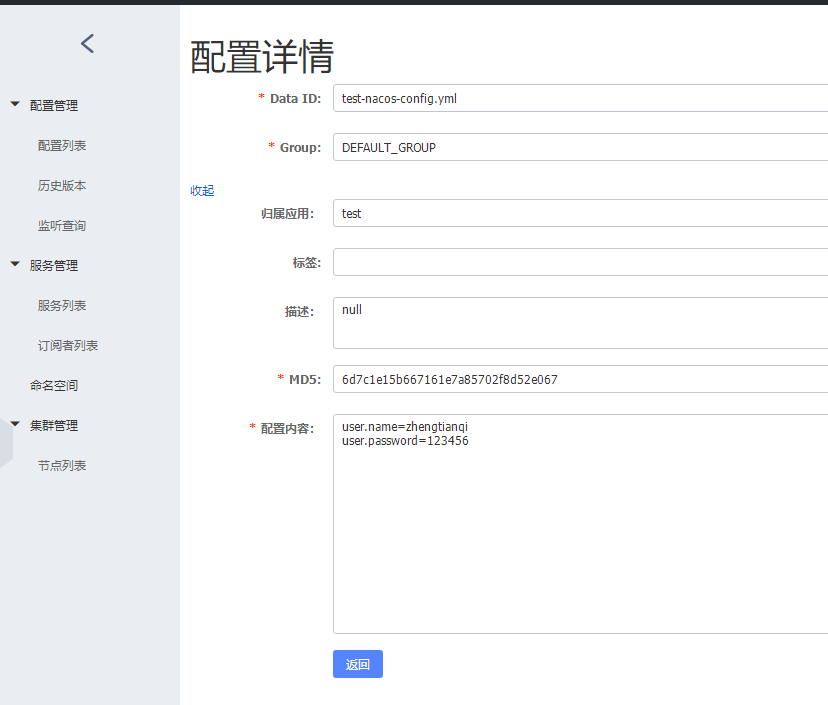Image resolution: width=828 pixels, height=705 pixels.
Task: Click the 描述 text area
Action: (580, 322)
